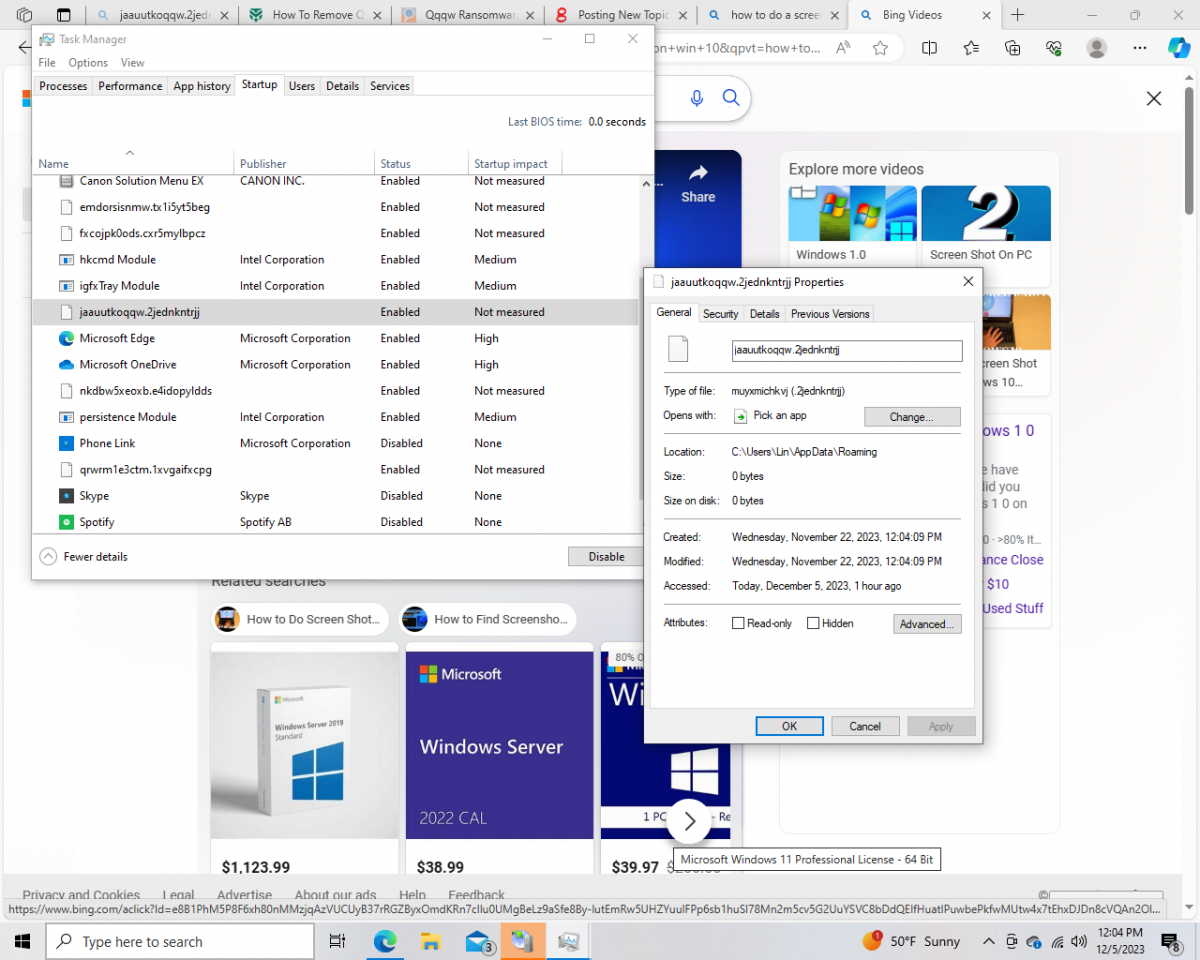Open the Security tab in Properties
The height and width of the screenshot is (960, 1200).
coord(720,314)
